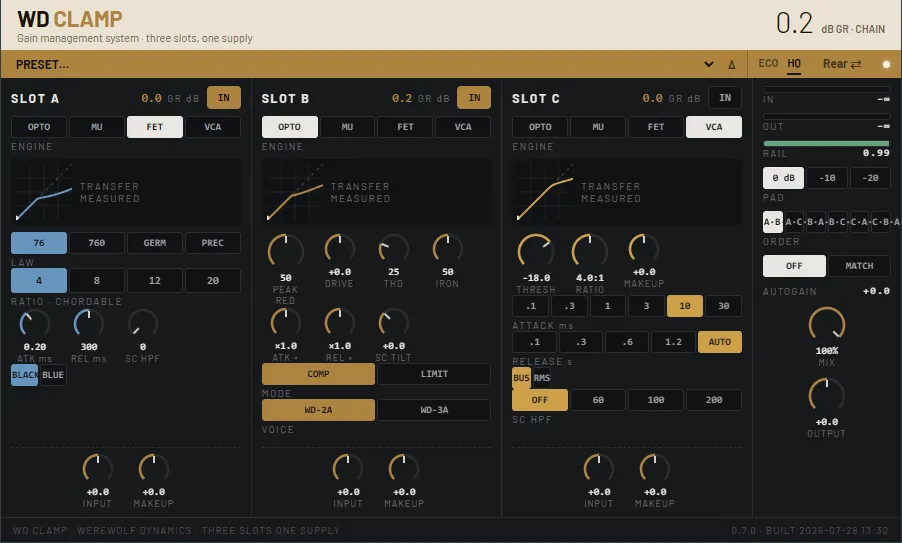Click the Slot A ATK ms knob

(35, 324)
